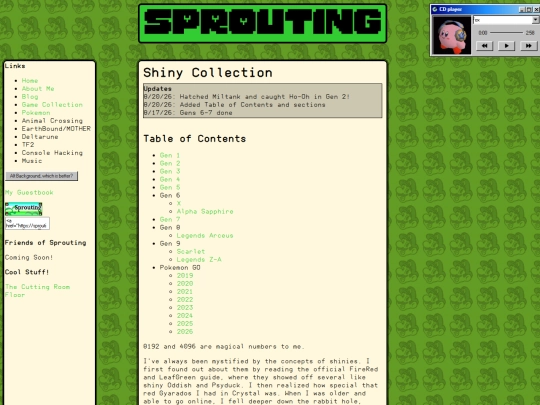Jump to Pokemon GO 2021 section
Screen dimensions: 540x405
point(185,292)
